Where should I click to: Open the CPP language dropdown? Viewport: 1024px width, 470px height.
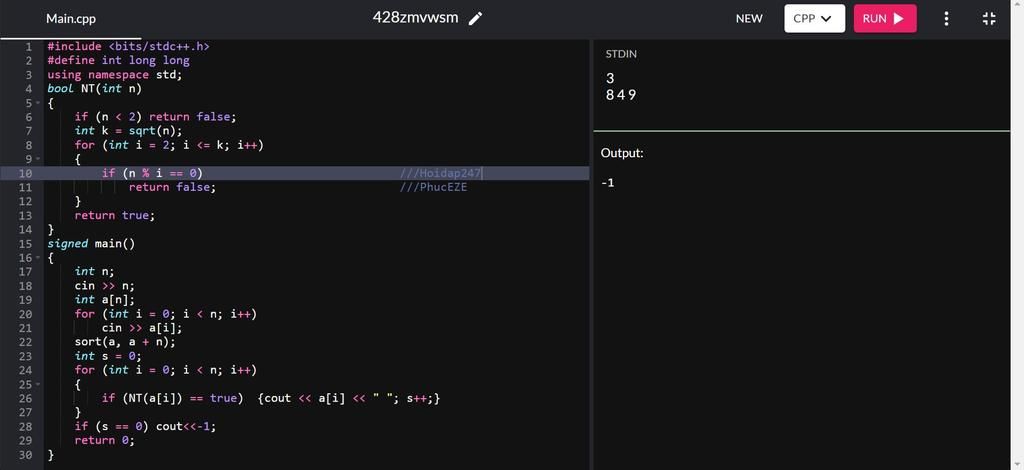[x=814, y=18]
